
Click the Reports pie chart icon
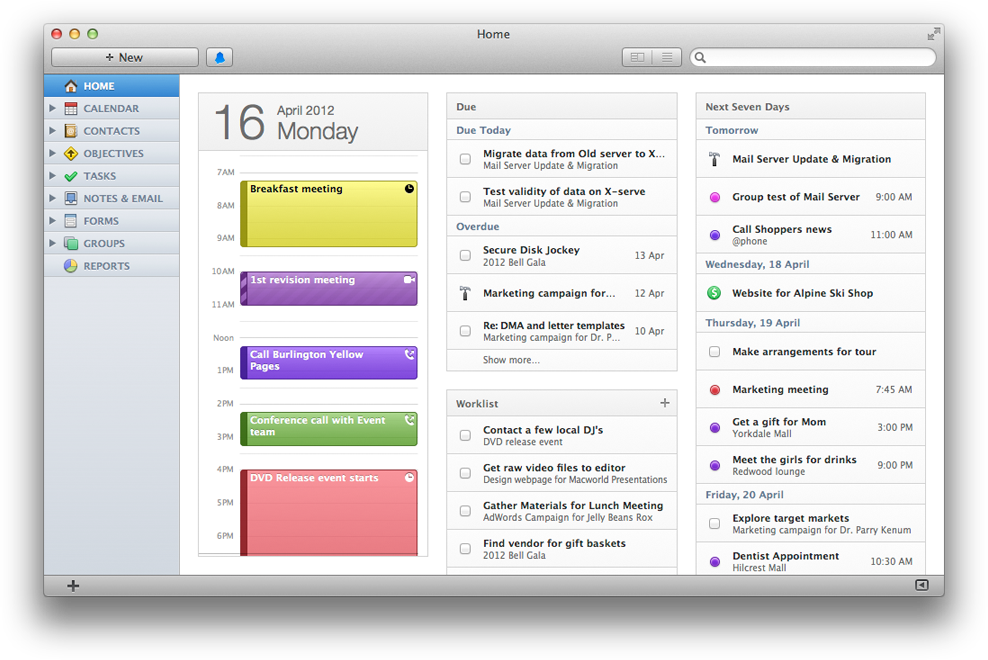71,266
